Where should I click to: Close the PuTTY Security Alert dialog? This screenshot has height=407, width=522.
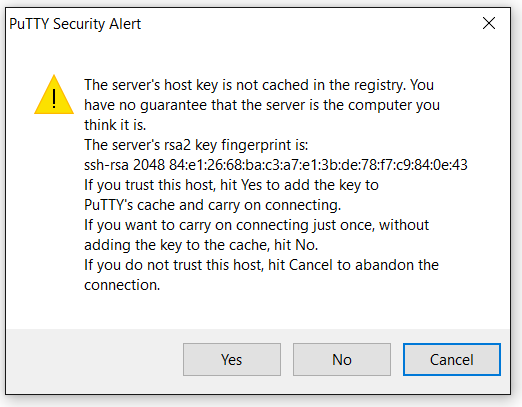click(x=489, y=23)
